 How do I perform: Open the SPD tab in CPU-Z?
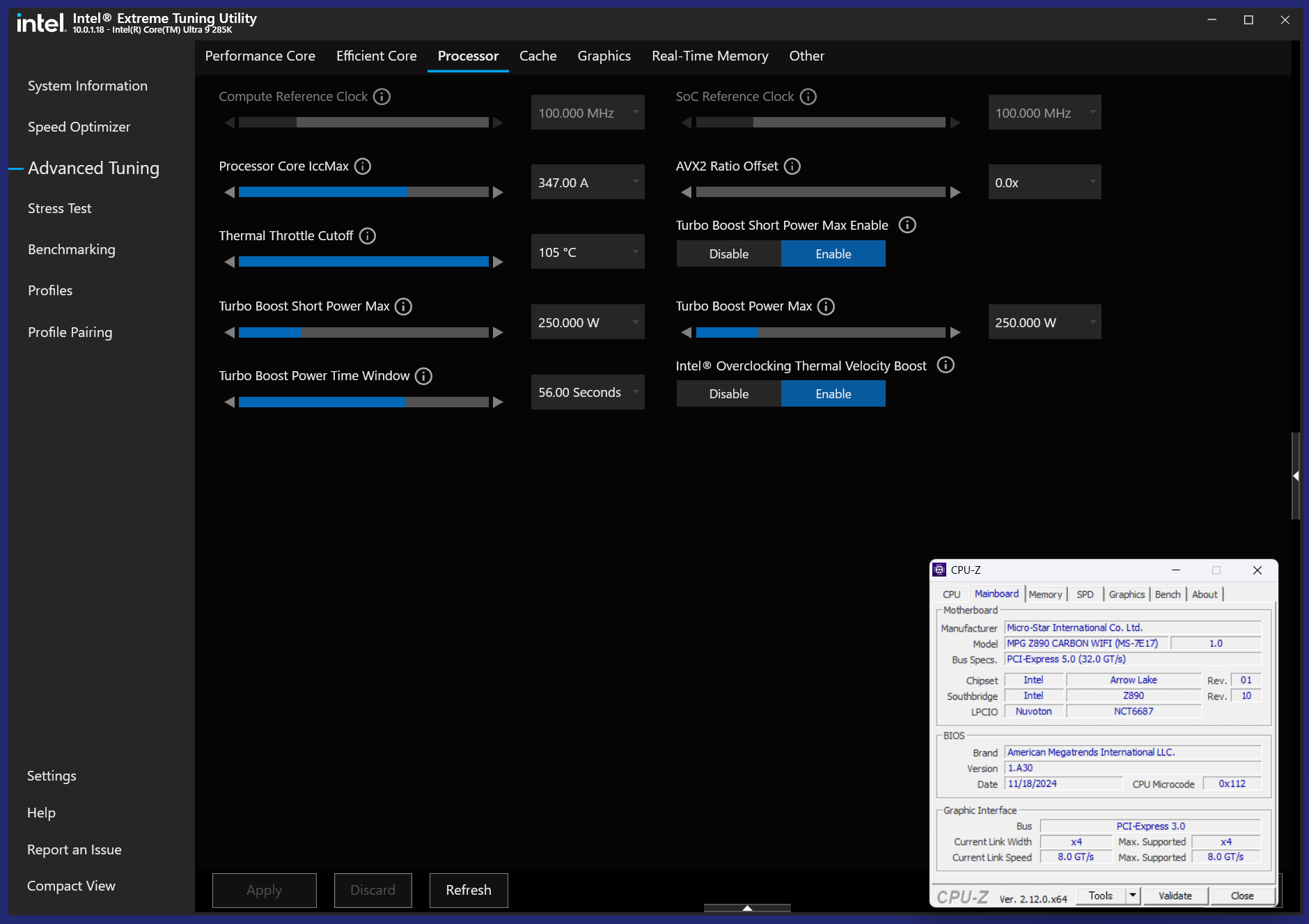(1085, 594)
